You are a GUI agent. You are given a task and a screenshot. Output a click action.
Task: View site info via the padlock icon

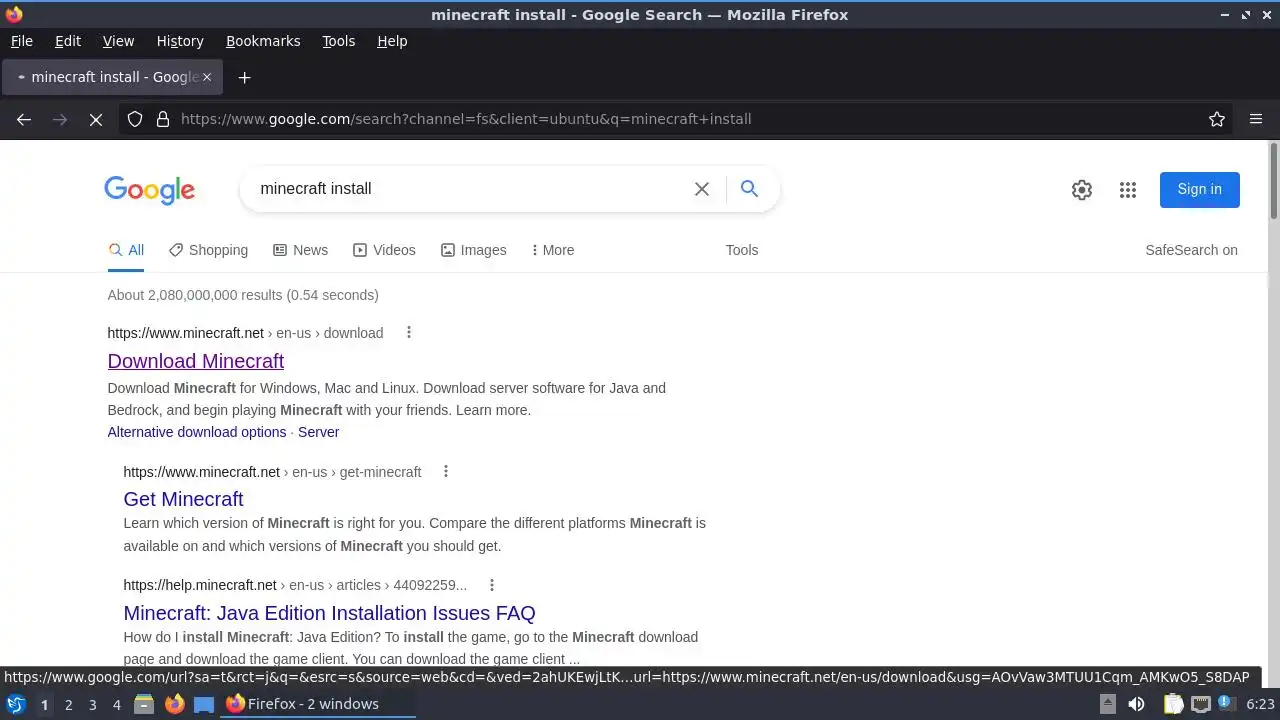pyautogui.click(x=163, y=119)
